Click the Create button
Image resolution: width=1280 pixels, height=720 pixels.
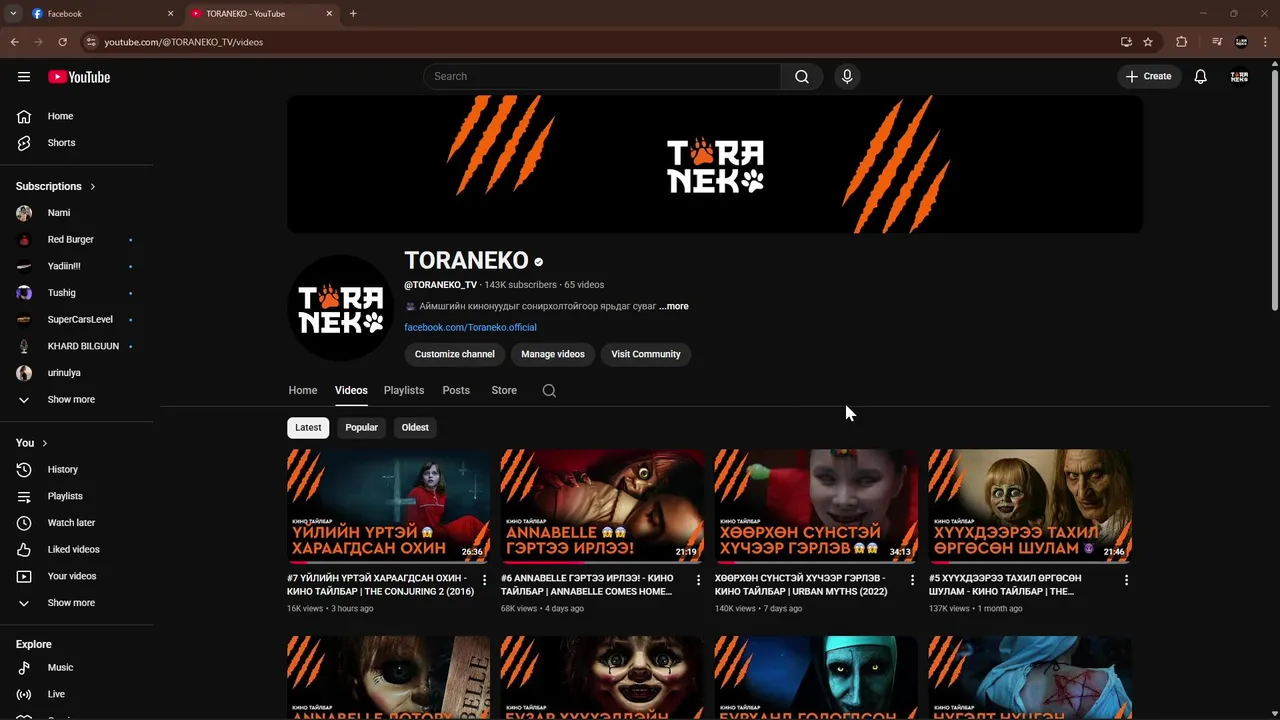pos(1148,77)
